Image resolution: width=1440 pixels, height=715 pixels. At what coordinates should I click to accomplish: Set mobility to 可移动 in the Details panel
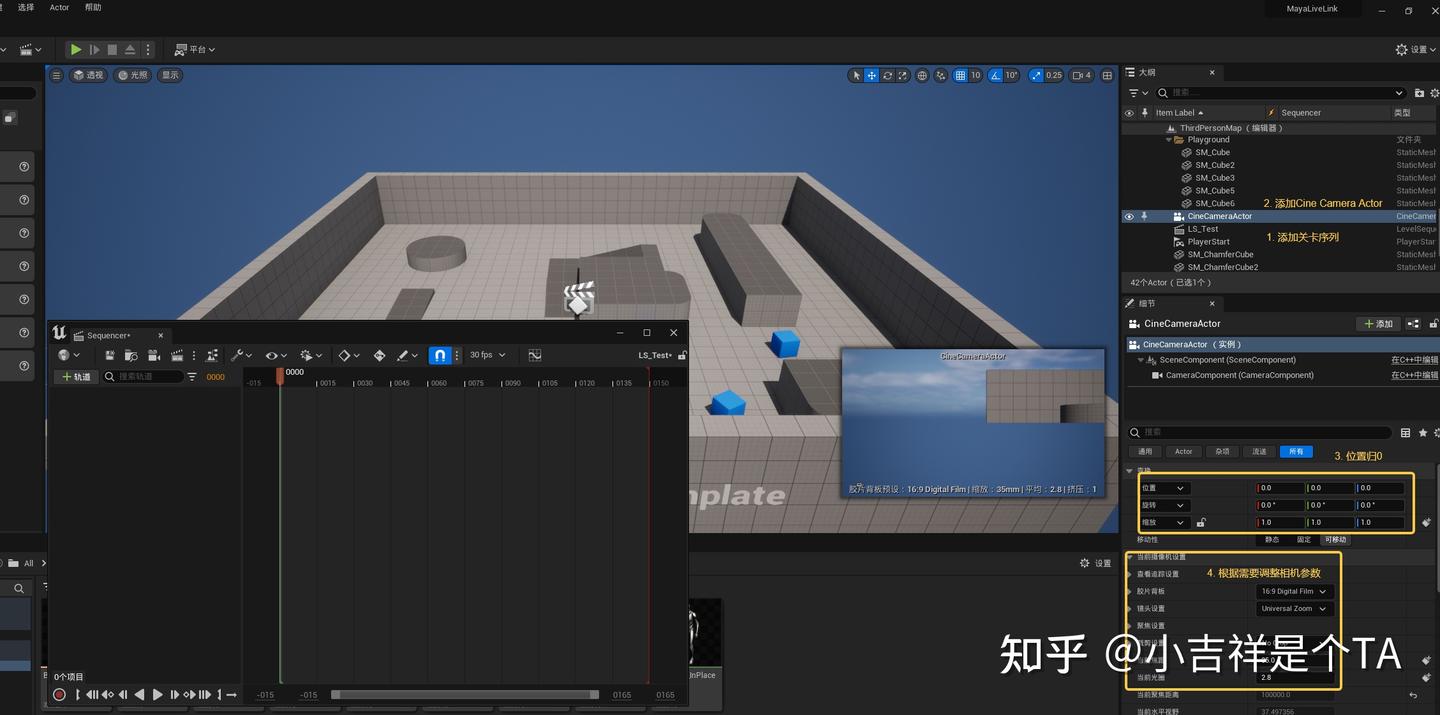coord(1334,539)
